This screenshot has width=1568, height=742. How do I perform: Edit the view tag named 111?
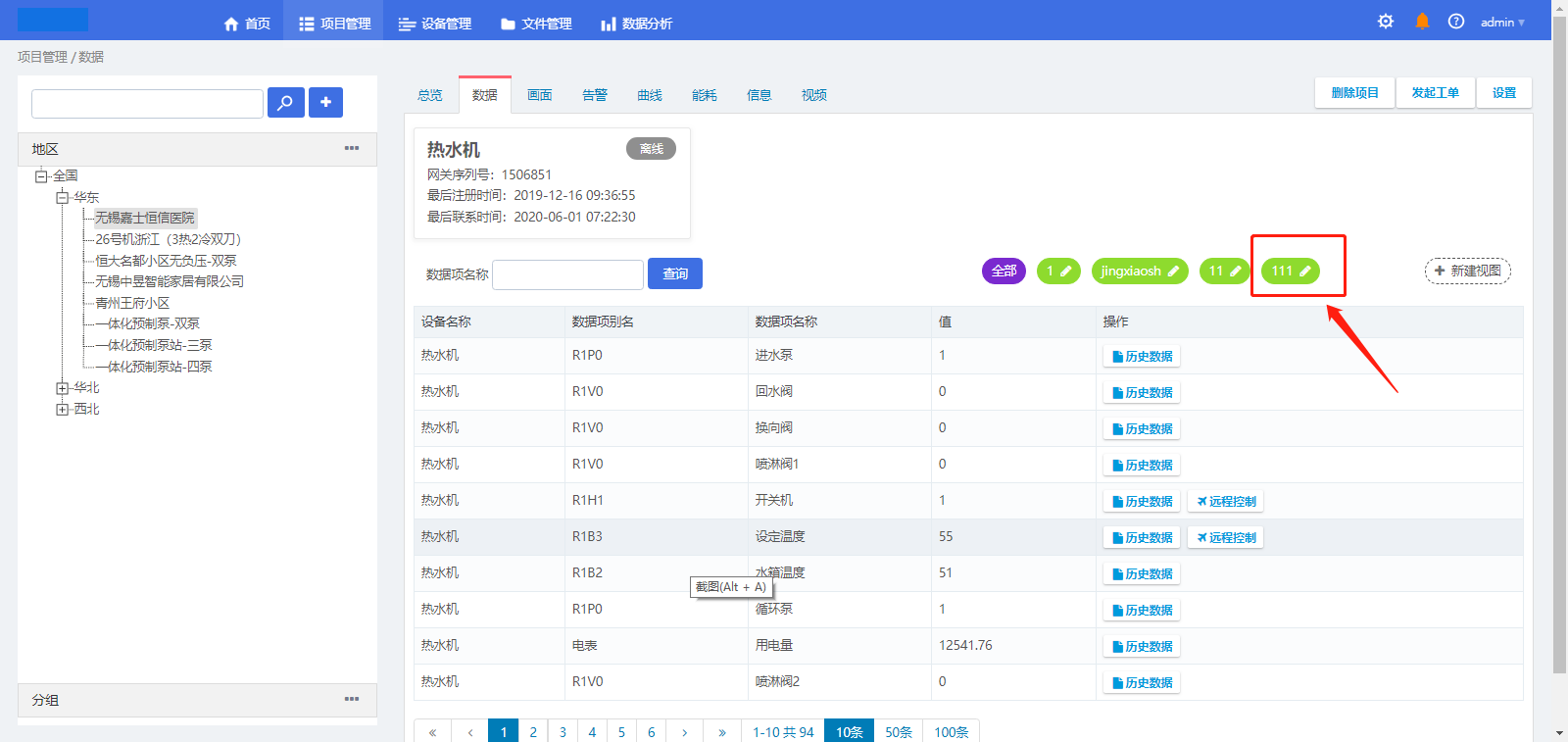pos(1304,272)
